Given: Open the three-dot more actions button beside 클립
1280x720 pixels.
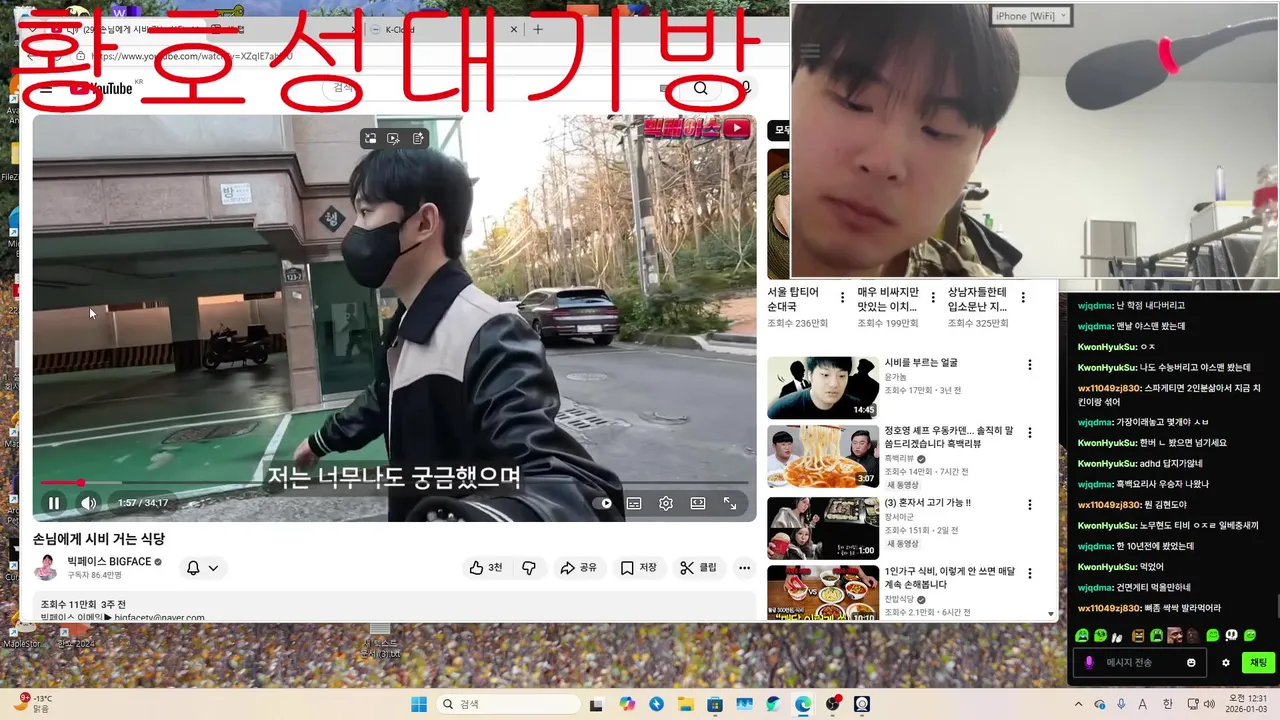Looking at the screenshot, I should pyautogui.click(x=744, y=568).
